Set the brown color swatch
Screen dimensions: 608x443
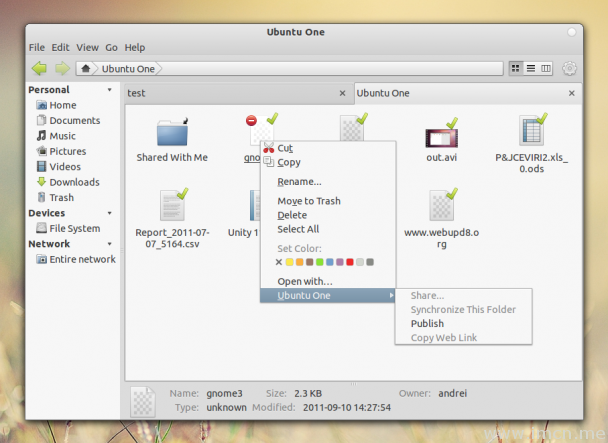click(x=309, y=262)
